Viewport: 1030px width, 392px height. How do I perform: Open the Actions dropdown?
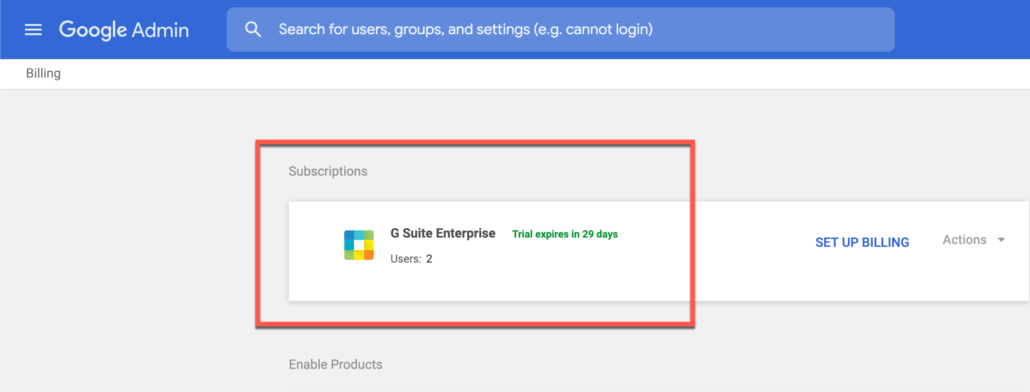974,240
